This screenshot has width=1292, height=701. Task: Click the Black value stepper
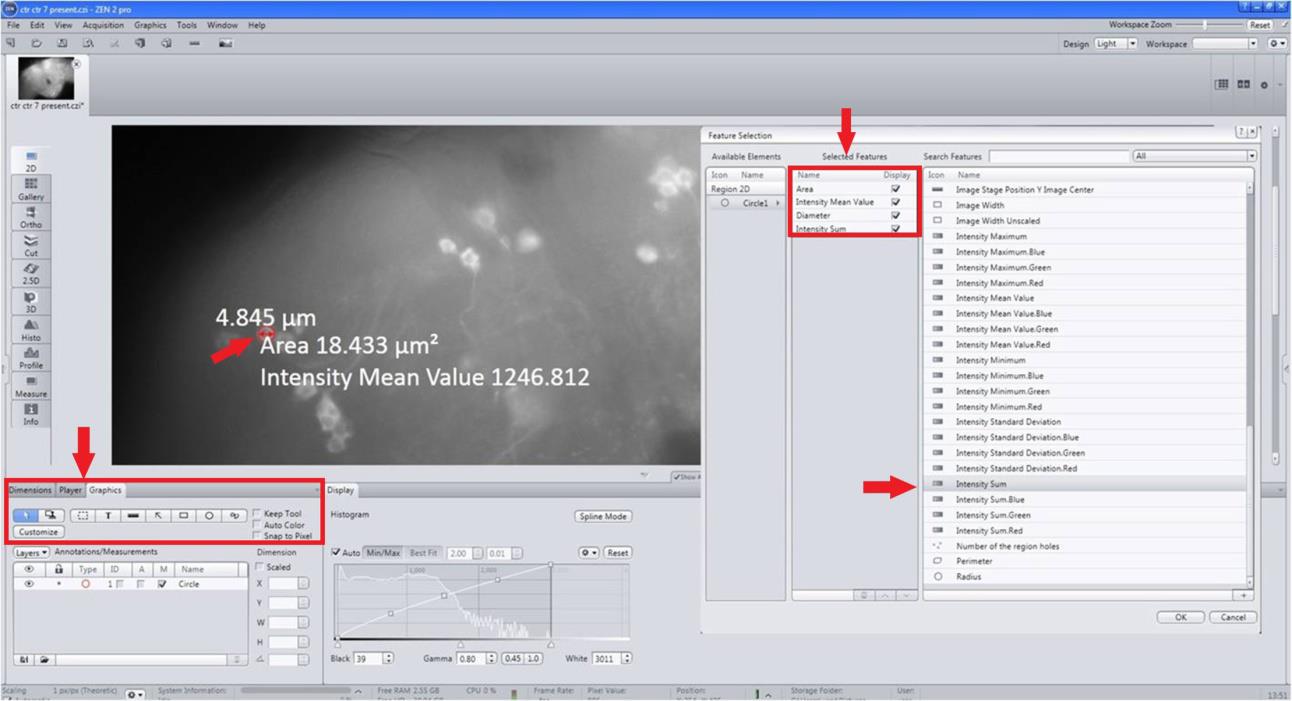point(388,658)
